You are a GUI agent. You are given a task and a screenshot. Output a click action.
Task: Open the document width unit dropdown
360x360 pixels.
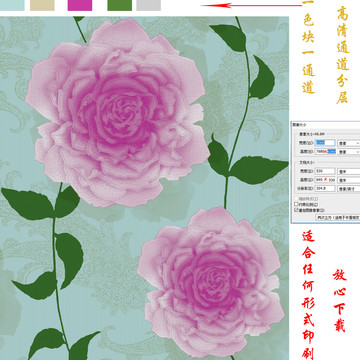(x=349, y=171)
